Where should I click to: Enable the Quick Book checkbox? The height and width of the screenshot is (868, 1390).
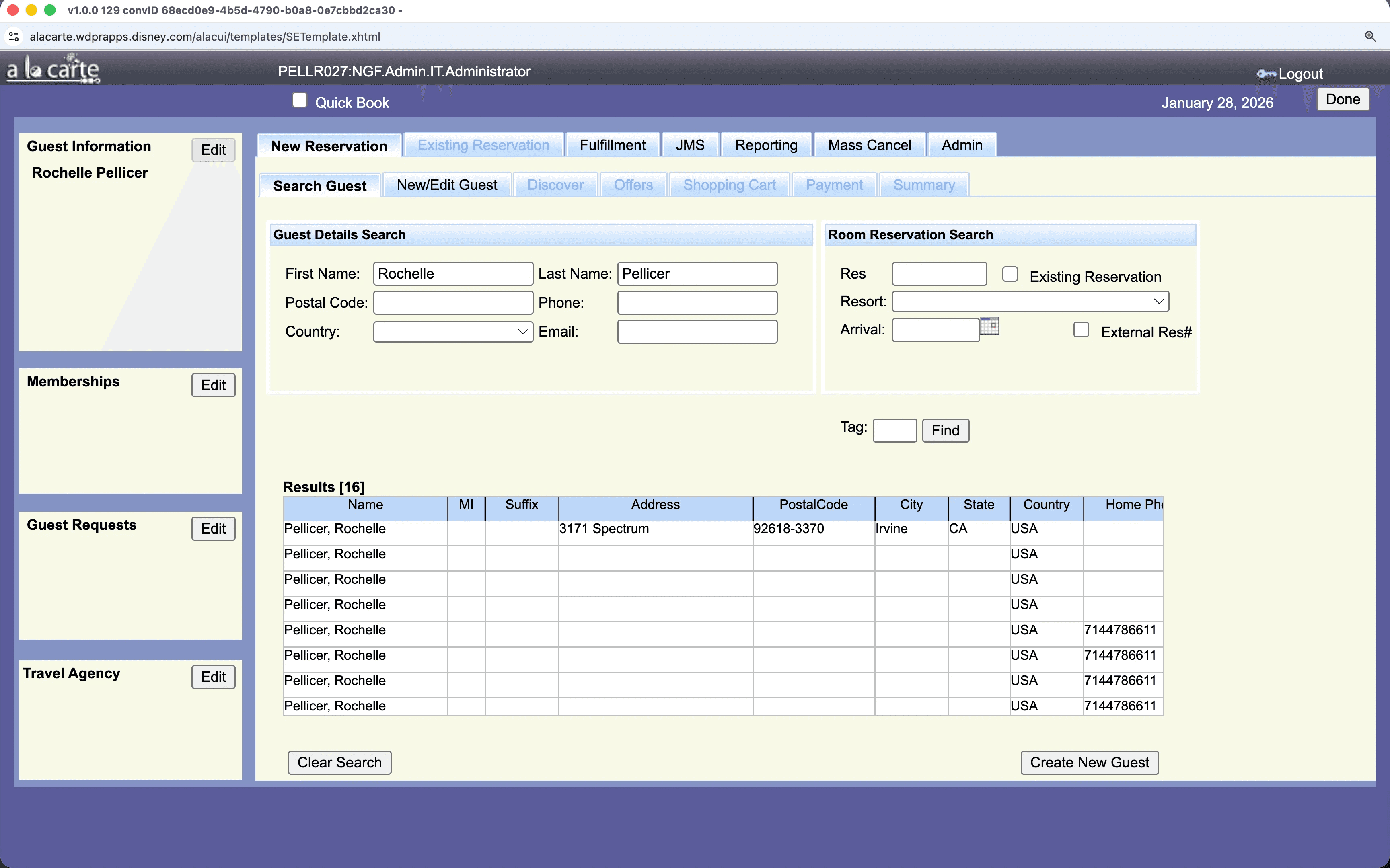click(x=300, y=101)
